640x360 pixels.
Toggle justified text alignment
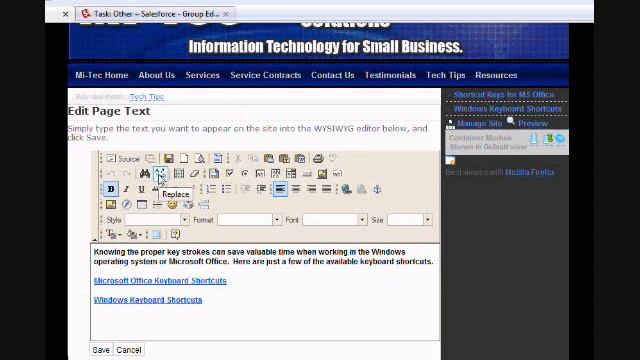[x=327, y=189]
